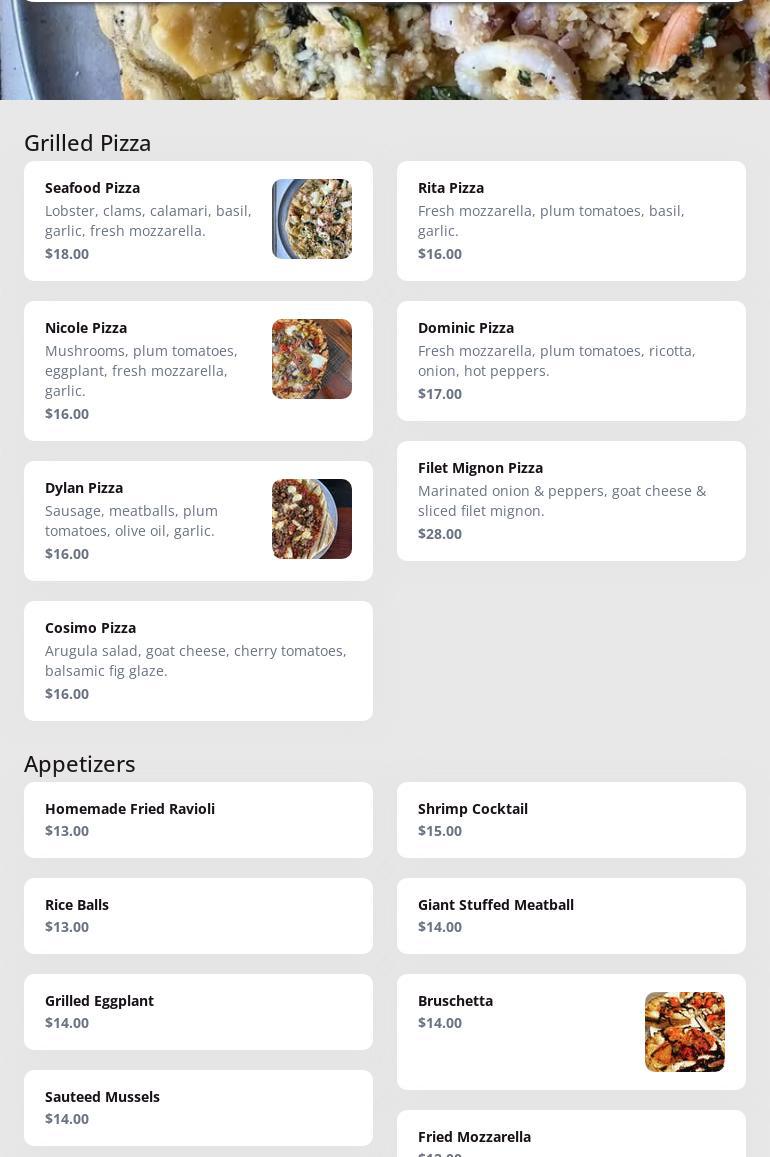Open the Giant Stuffed Meatball item
The height and width of the screenshot is (1157, 770).
[x=571, y=916]
